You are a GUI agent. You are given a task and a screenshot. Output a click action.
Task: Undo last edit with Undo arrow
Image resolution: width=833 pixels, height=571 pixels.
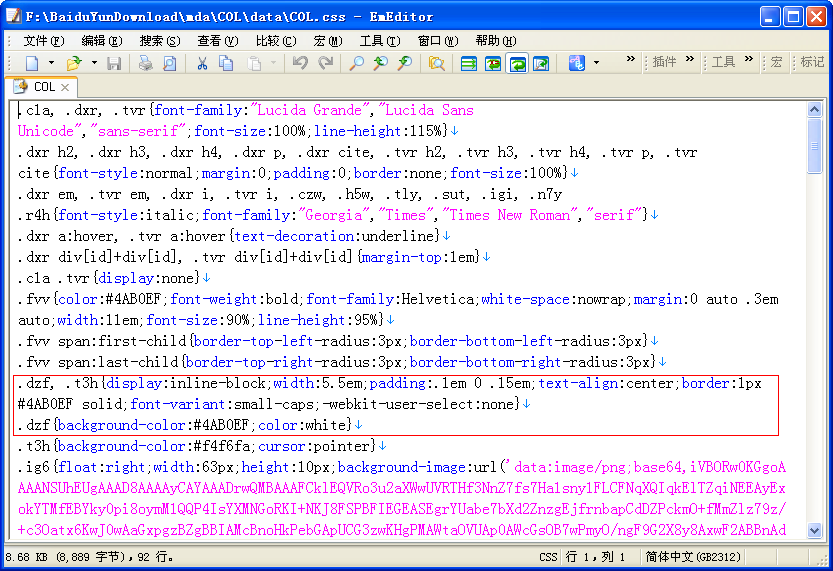[x=300, y=63]
